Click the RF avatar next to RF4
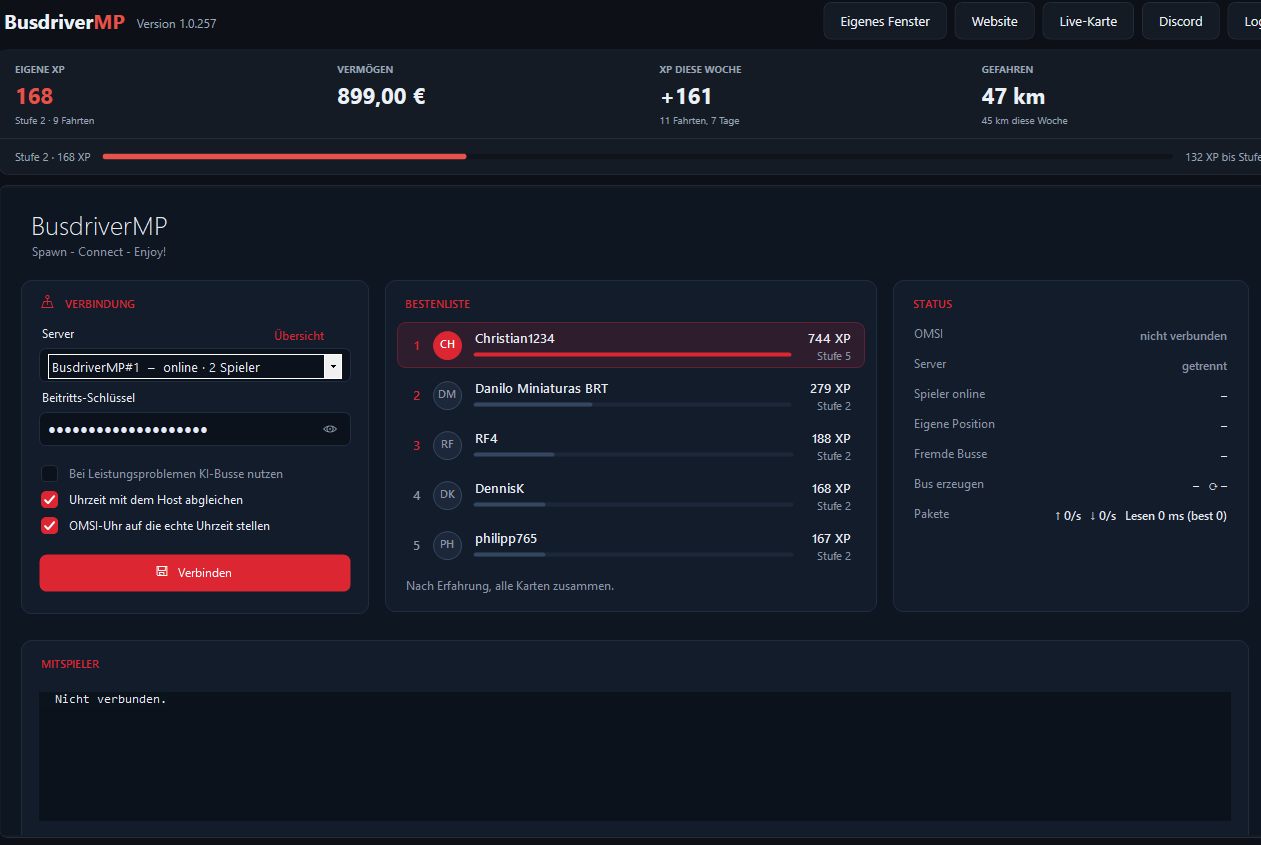 (x=447, y=445)
